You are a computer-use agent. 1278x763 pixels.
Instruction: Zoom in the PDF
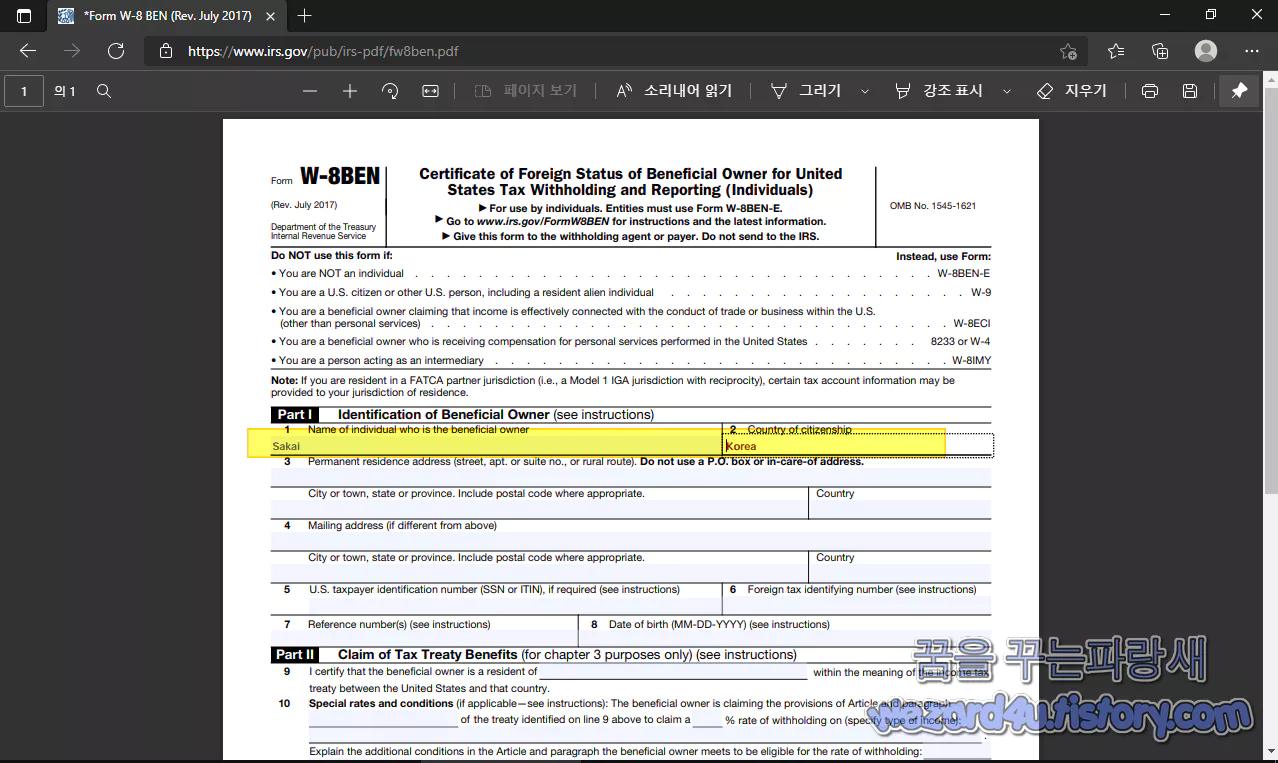pyautogui.click(x=350, y=91)
